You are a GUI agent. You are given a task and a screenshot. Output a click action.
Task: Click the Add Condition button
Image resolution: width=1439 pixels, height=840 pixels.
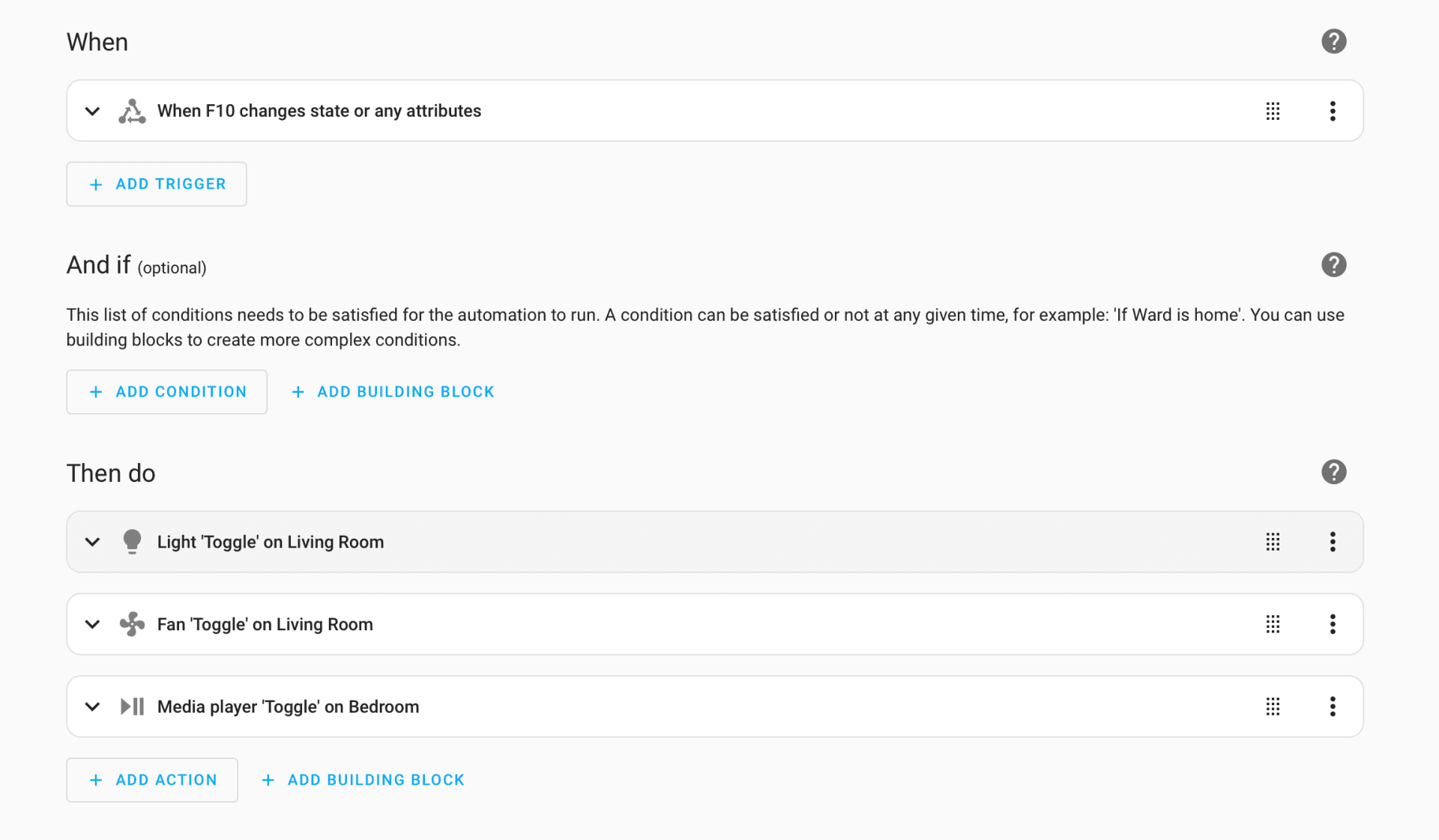[x=166, y=392]
